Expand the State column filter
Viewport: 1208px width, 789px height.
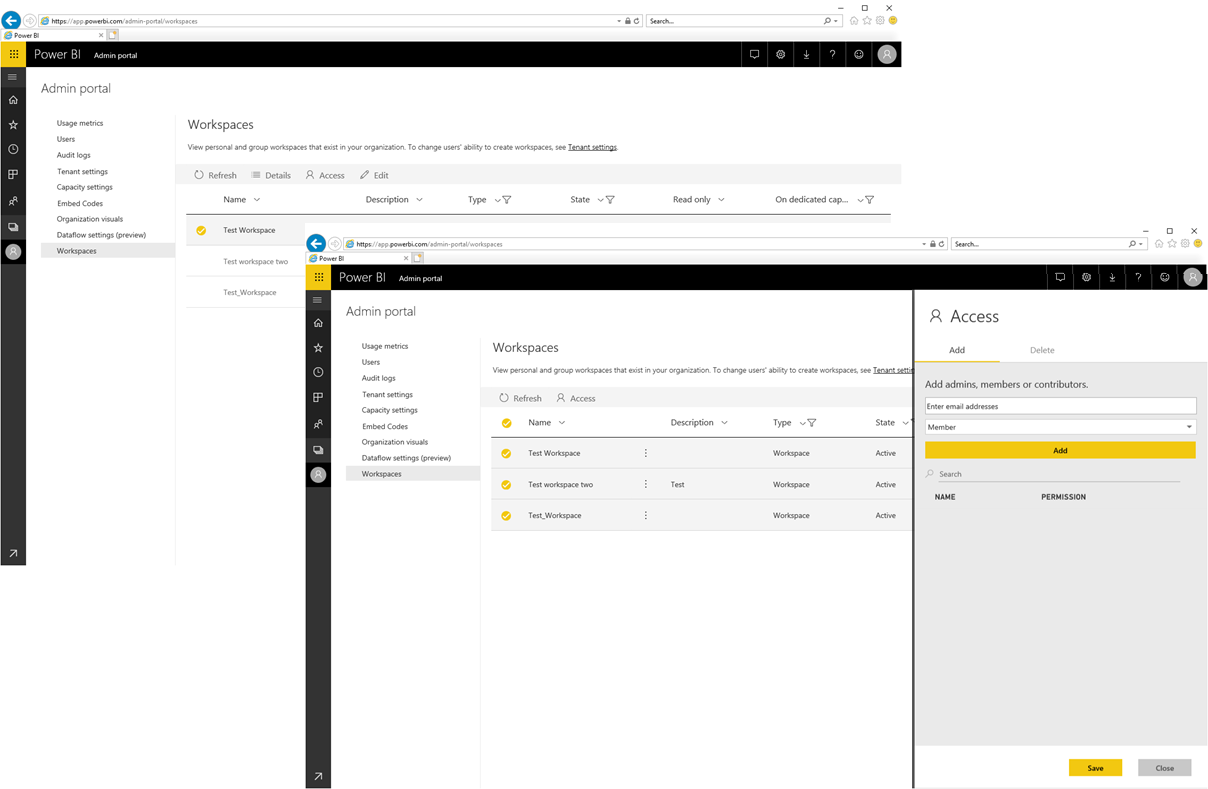tap(905, 422)
